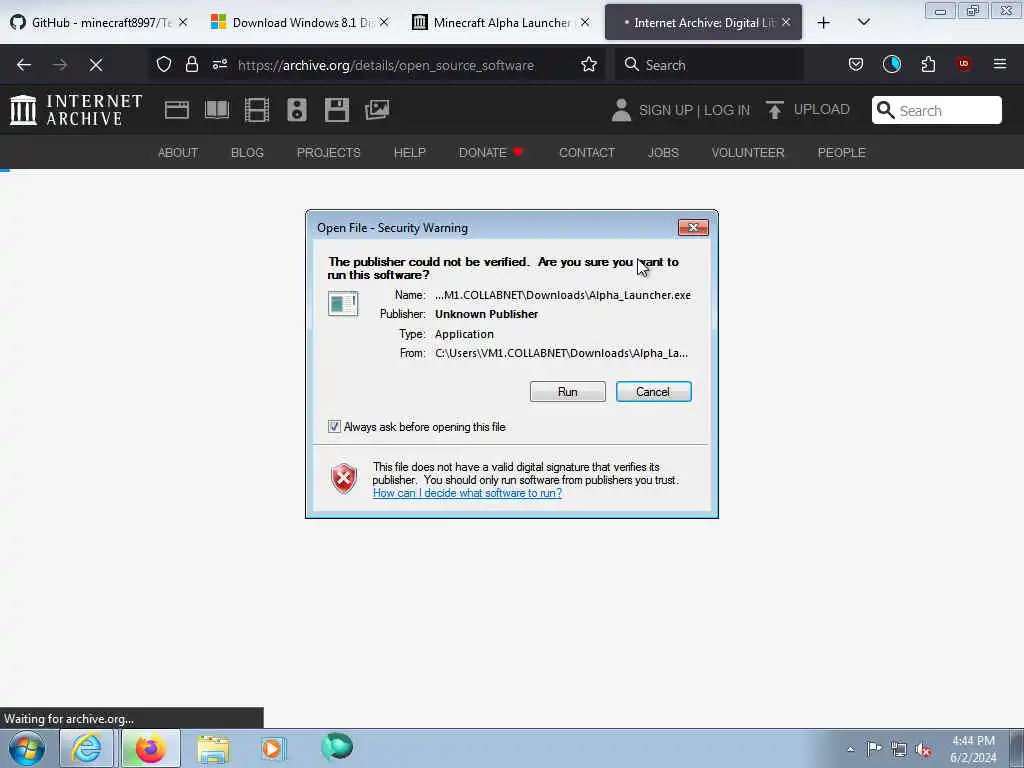Close the Minecraft Alpha Launcher tab
The width and height of the screenshot is (1024, 768).
[584, 22]
